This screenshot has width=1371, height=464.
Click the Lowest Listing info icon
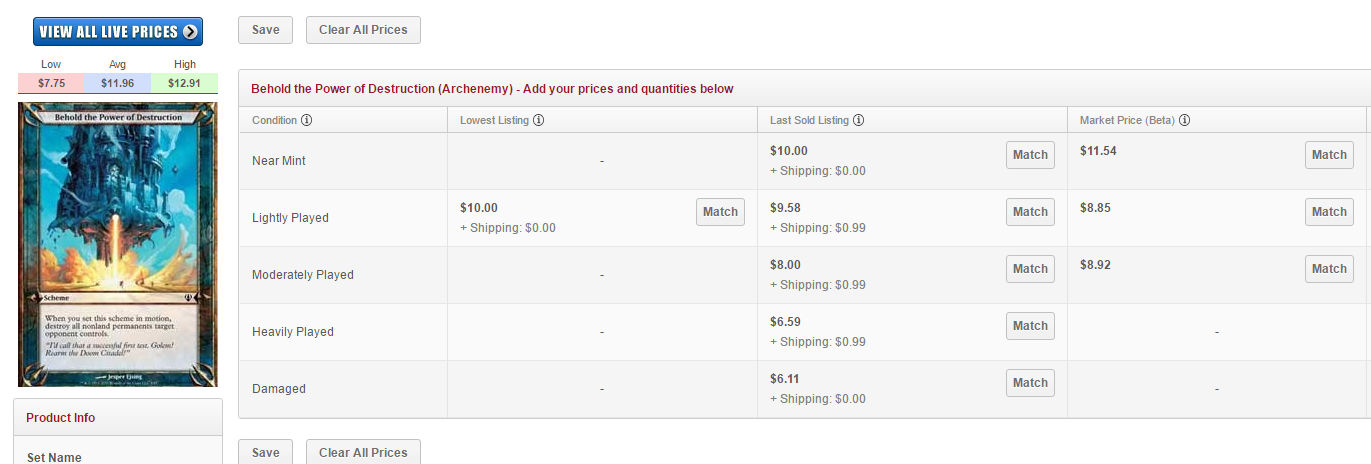[x=538, y=121]
